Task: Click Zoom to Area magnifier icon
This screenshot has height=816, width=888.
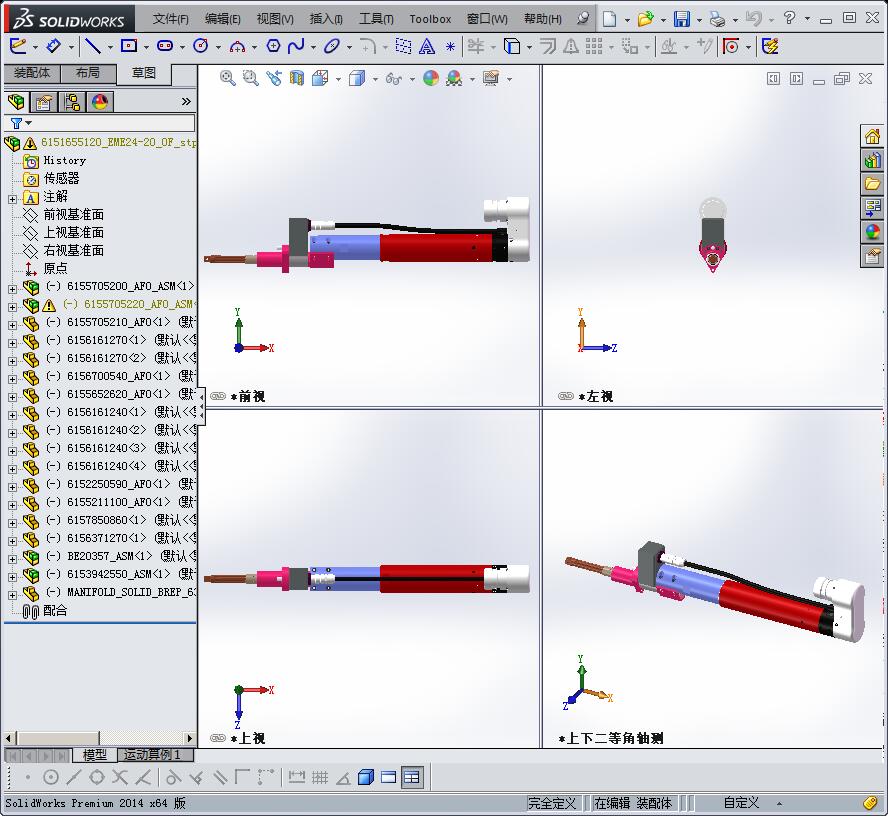Action: tap(251, 78)
